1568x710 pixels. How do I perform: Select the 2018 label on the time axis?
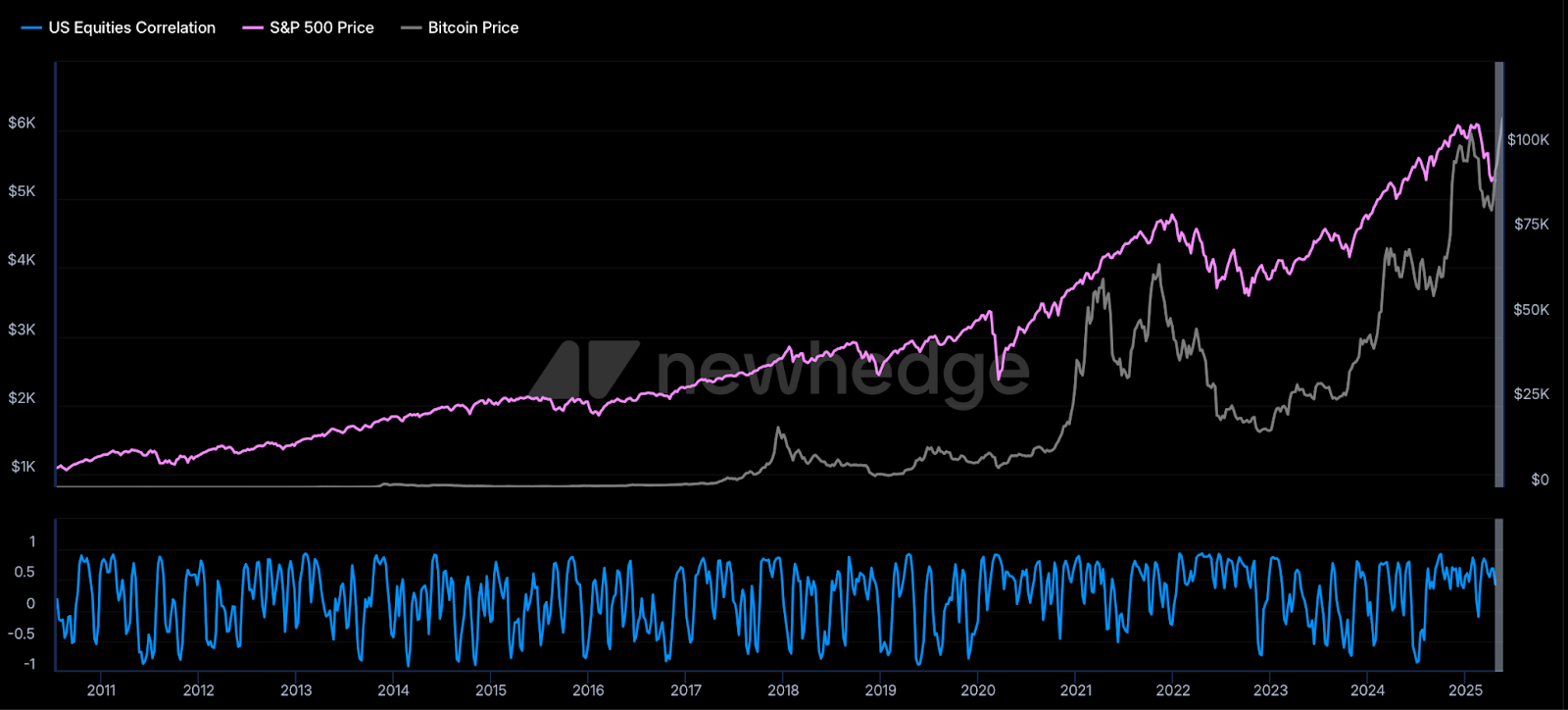tap(783, 690)
